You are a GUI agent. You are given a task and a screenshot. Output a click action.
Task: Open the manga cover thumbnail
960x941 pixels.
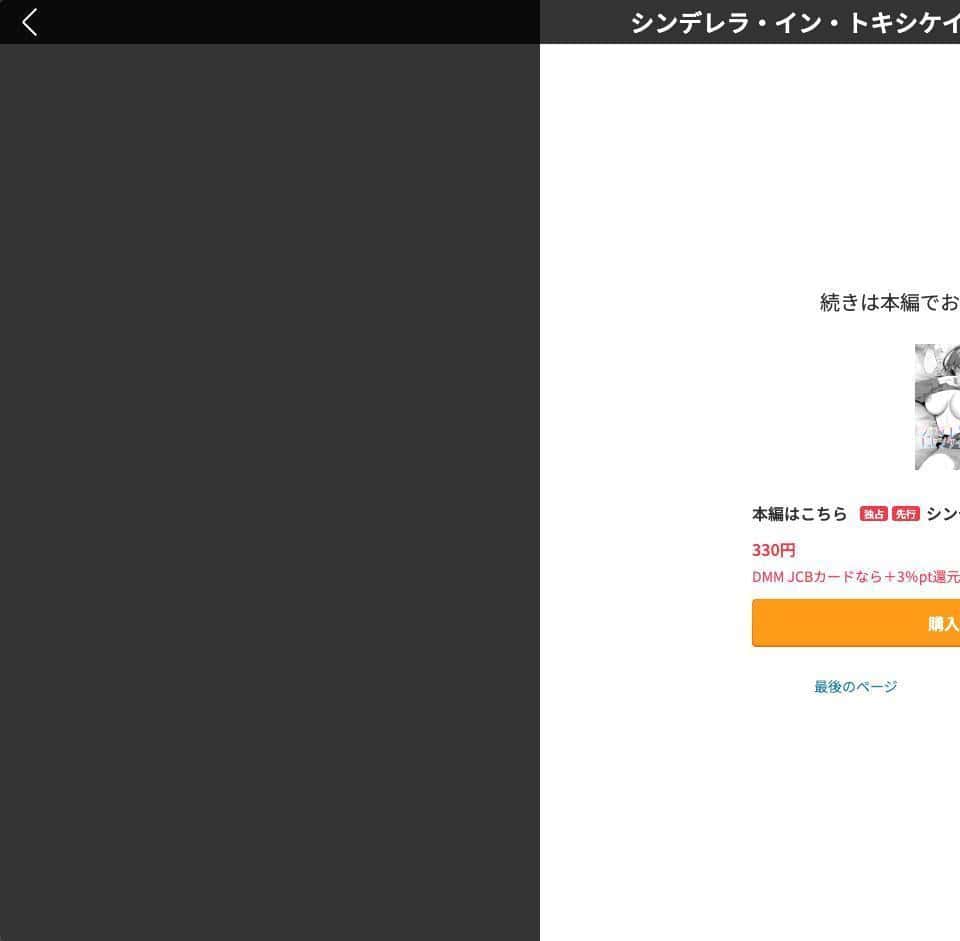tap(937, 407)
